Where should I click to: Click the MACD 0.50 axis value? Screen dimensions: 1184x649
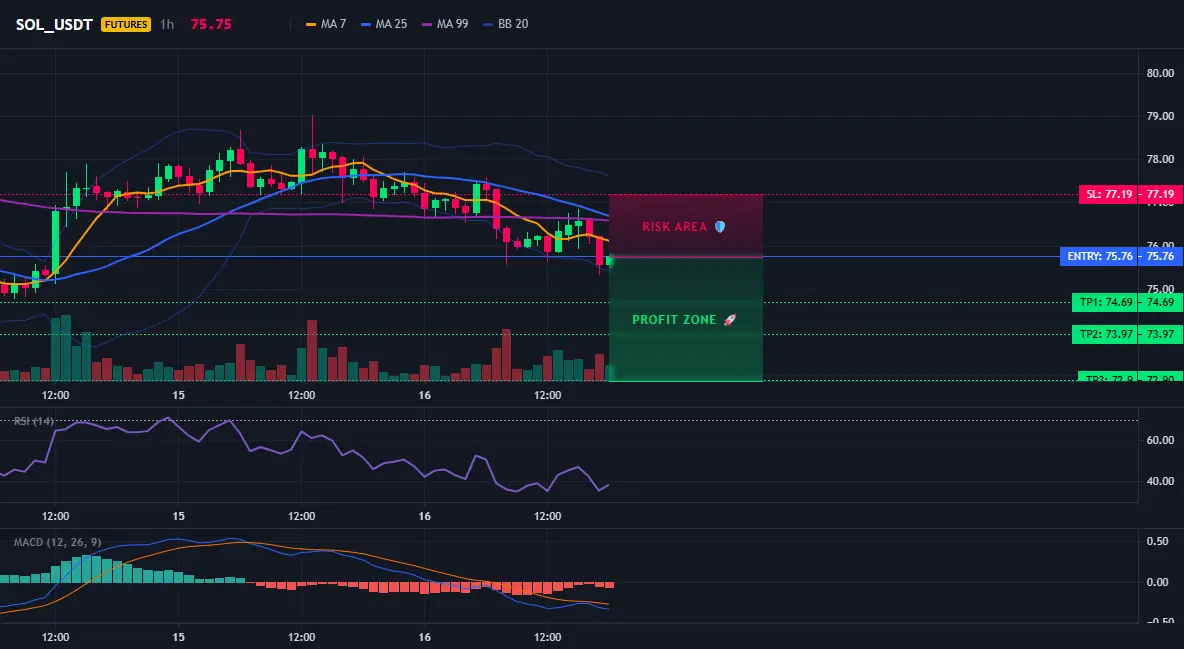1157,541
